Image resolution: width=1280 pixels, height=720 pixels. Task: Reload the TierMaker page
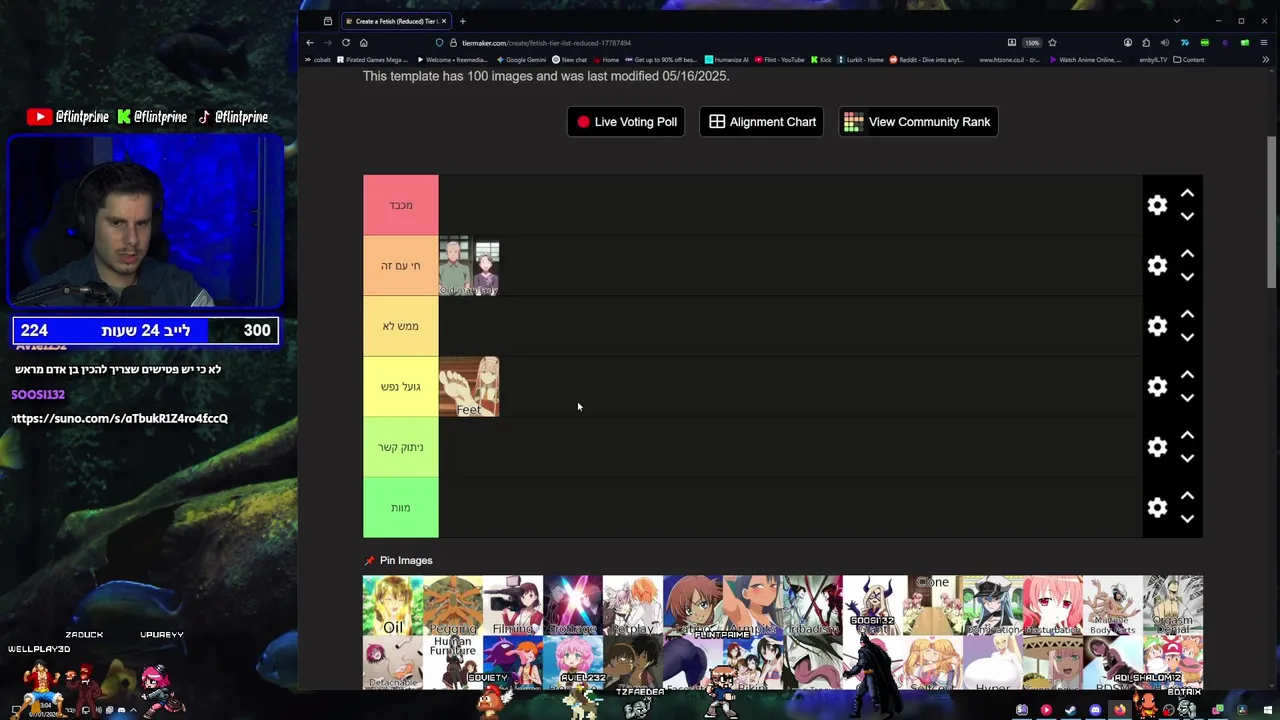coord(346,43)
